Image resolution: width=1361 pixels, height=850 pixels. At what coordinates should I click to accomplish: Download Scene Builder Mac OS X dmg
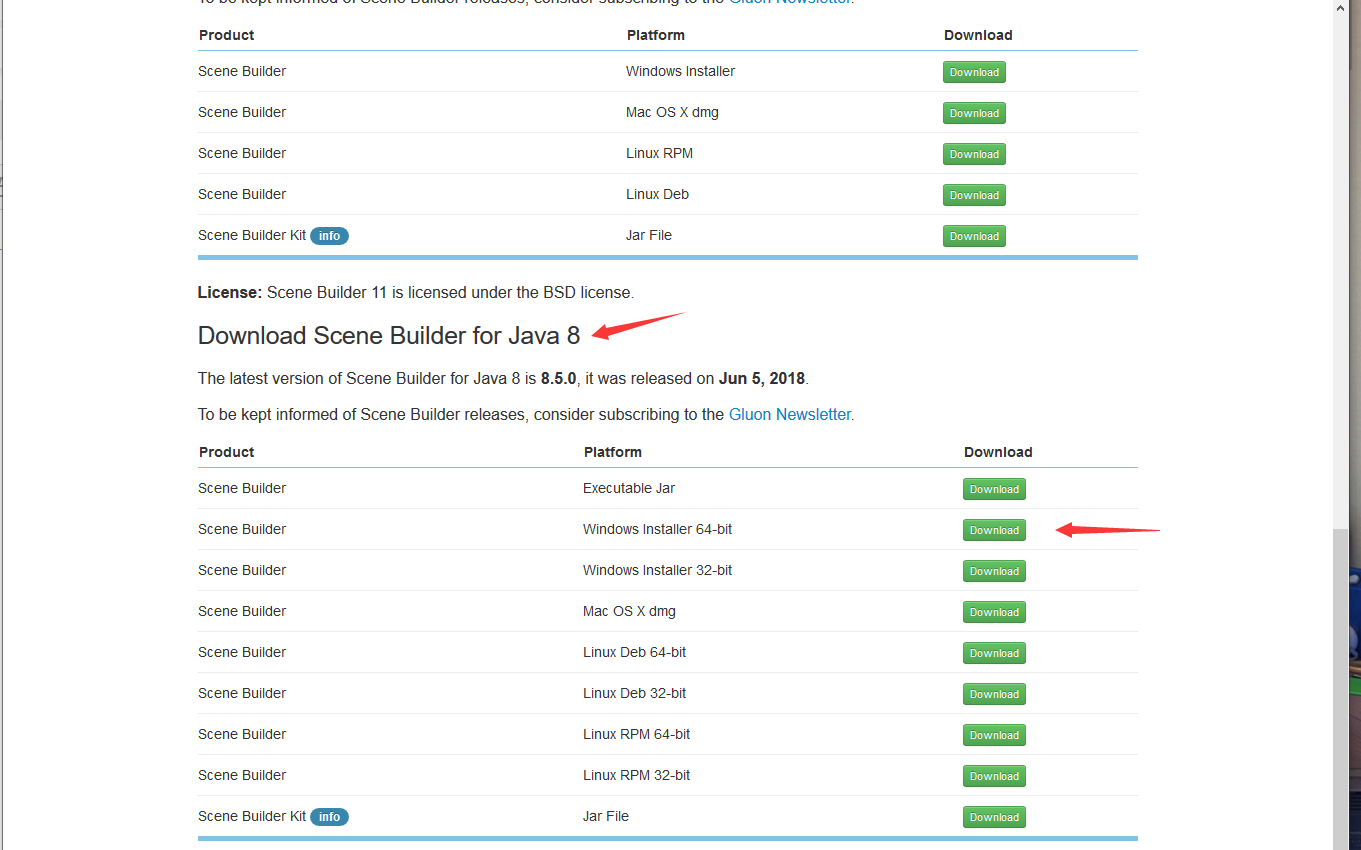pyautogui.click(x=973, y=112)
